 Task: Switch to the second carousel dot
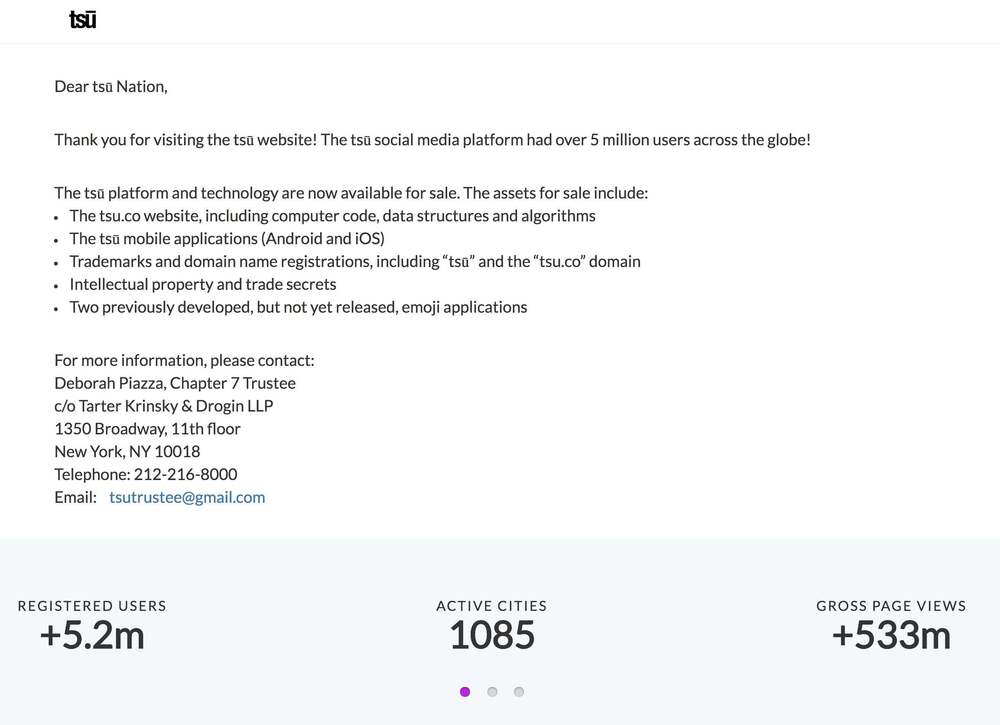[492, 692]
